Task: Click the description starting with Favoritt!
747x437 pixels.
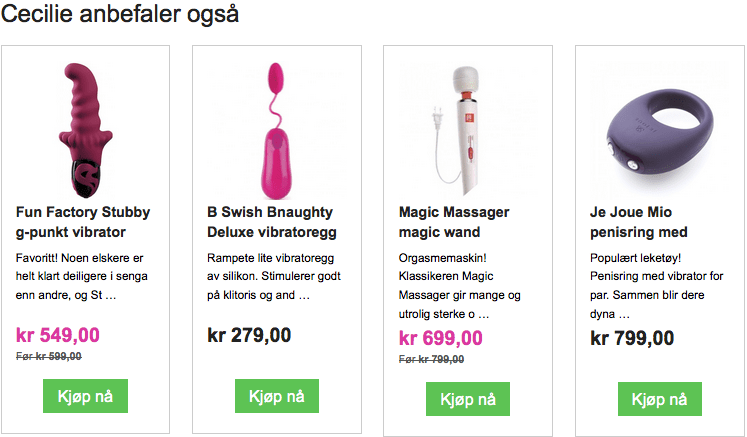Action: point(81,276)
